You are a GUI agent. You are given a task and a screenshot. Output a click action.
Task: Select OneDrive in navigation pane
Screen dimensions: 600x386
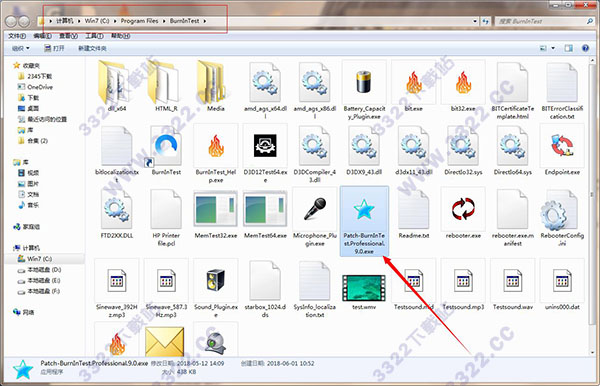tap(35, 87)
